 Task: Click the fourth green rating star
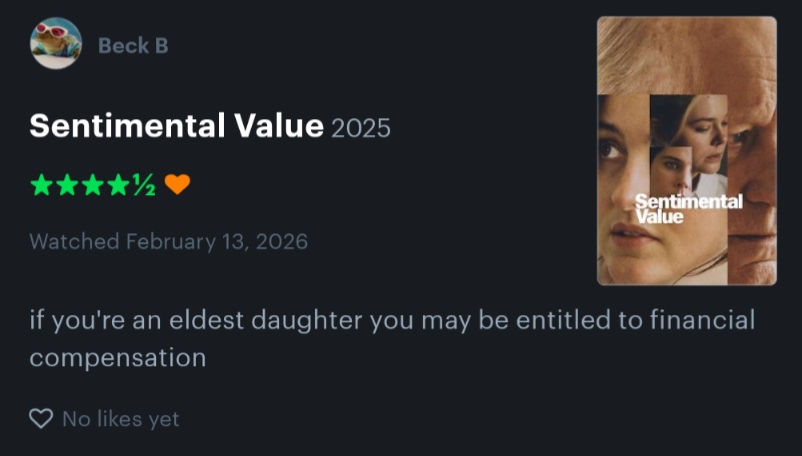pyautogui.click(x=118, y=185)
